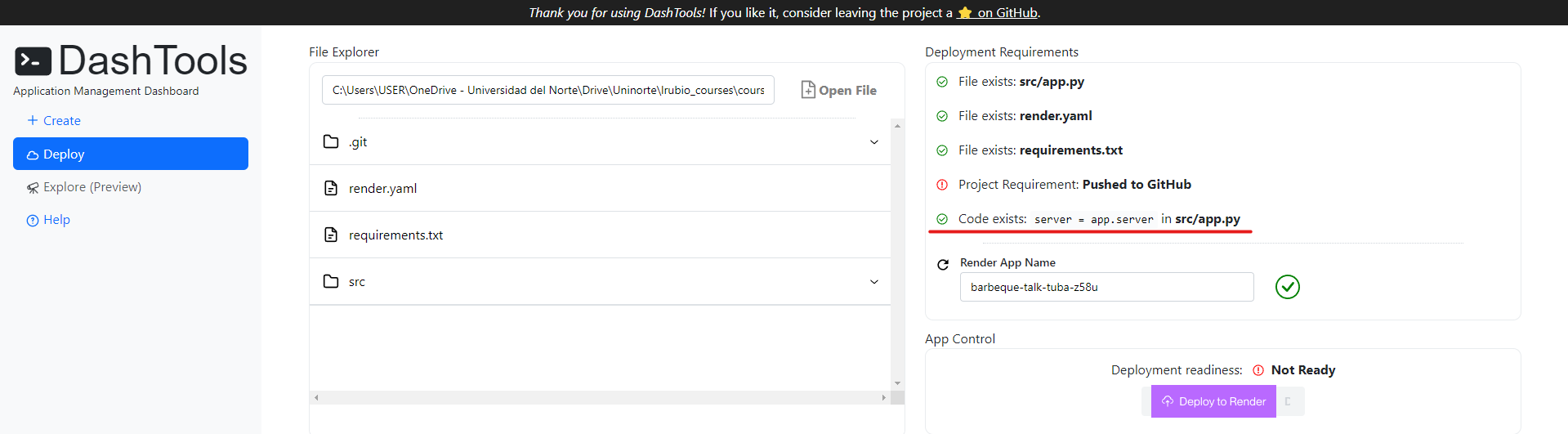Viewport: 1568px width, 434px height.
Task: Click the check icon for requirements.txt exists
Action: [x=942, y=150]
